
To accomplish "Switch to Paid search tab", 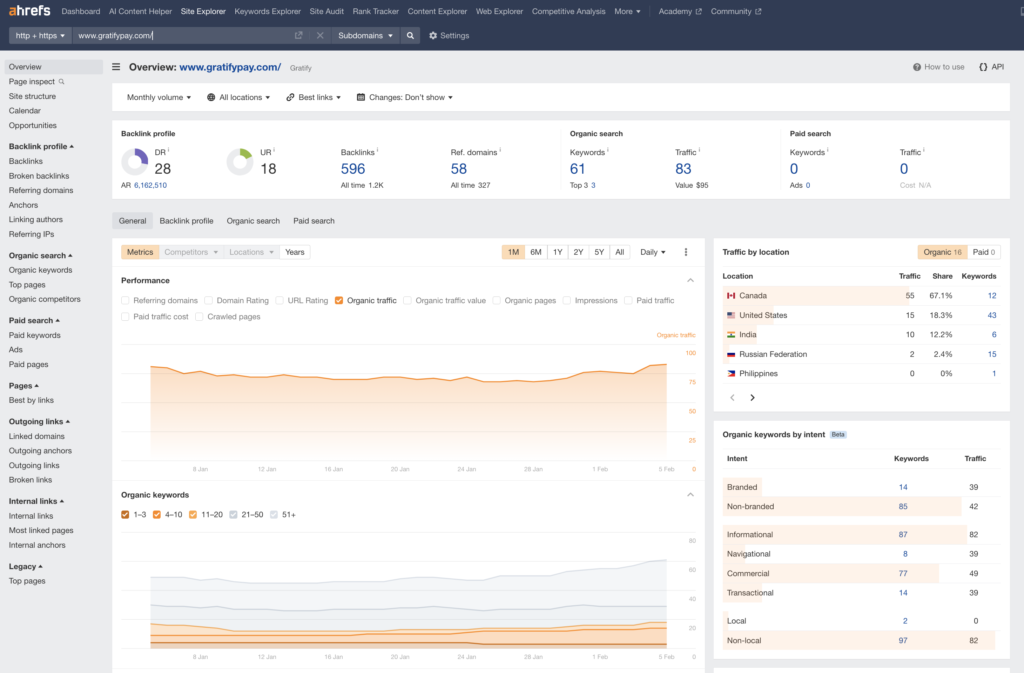I will point(313,221).
